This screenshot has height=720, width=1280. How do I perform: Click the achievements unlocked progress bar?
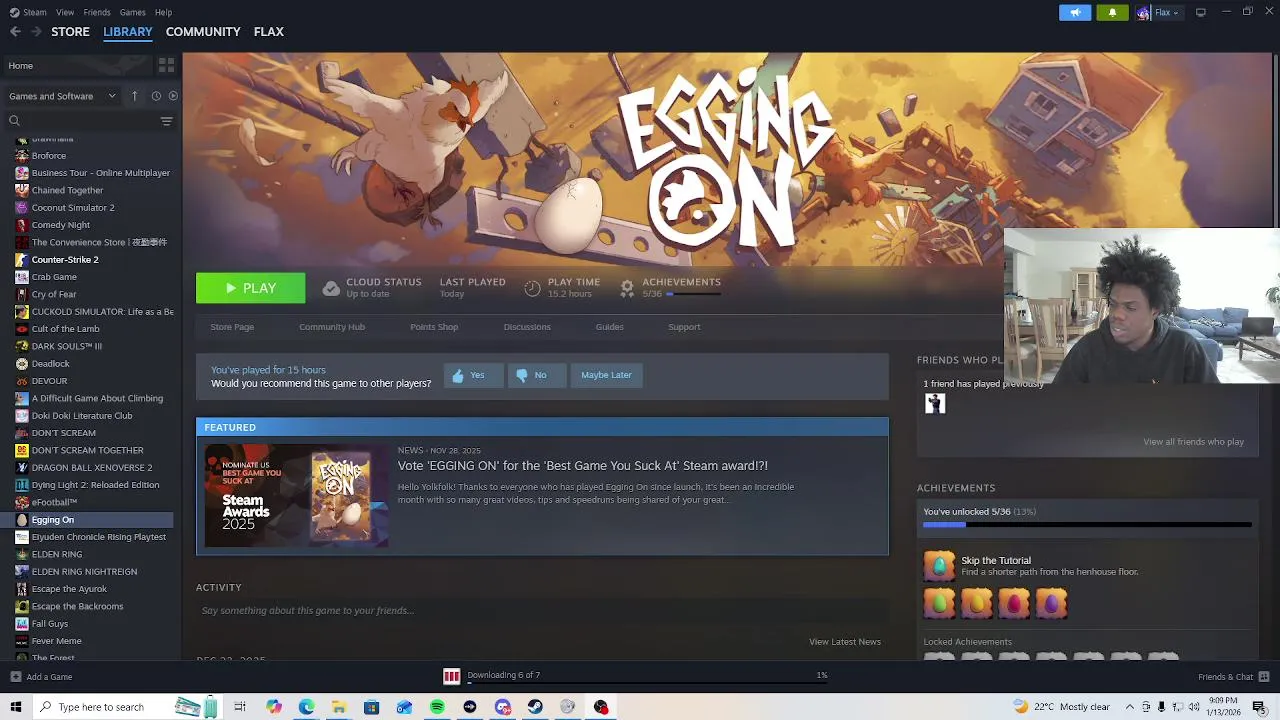pyautogui.click(x=1087, y=524)
